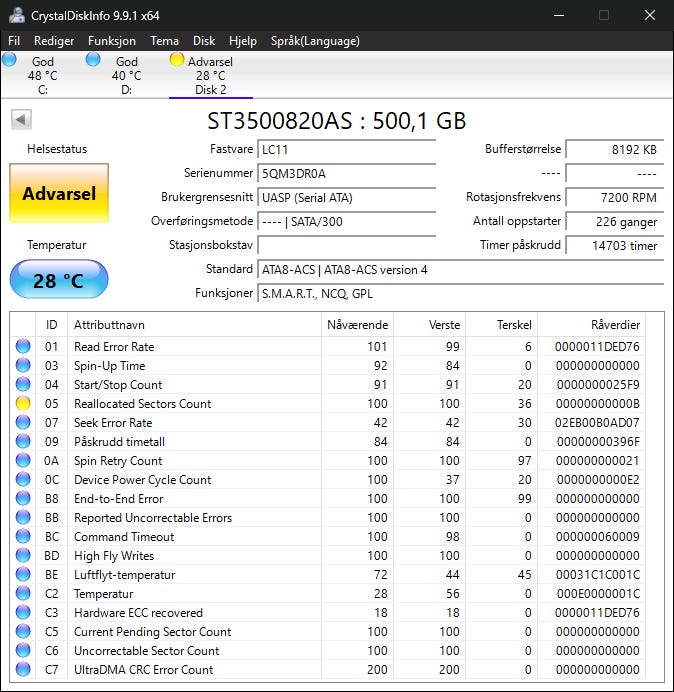Select the C: drive blue health orb

[9, 60]
